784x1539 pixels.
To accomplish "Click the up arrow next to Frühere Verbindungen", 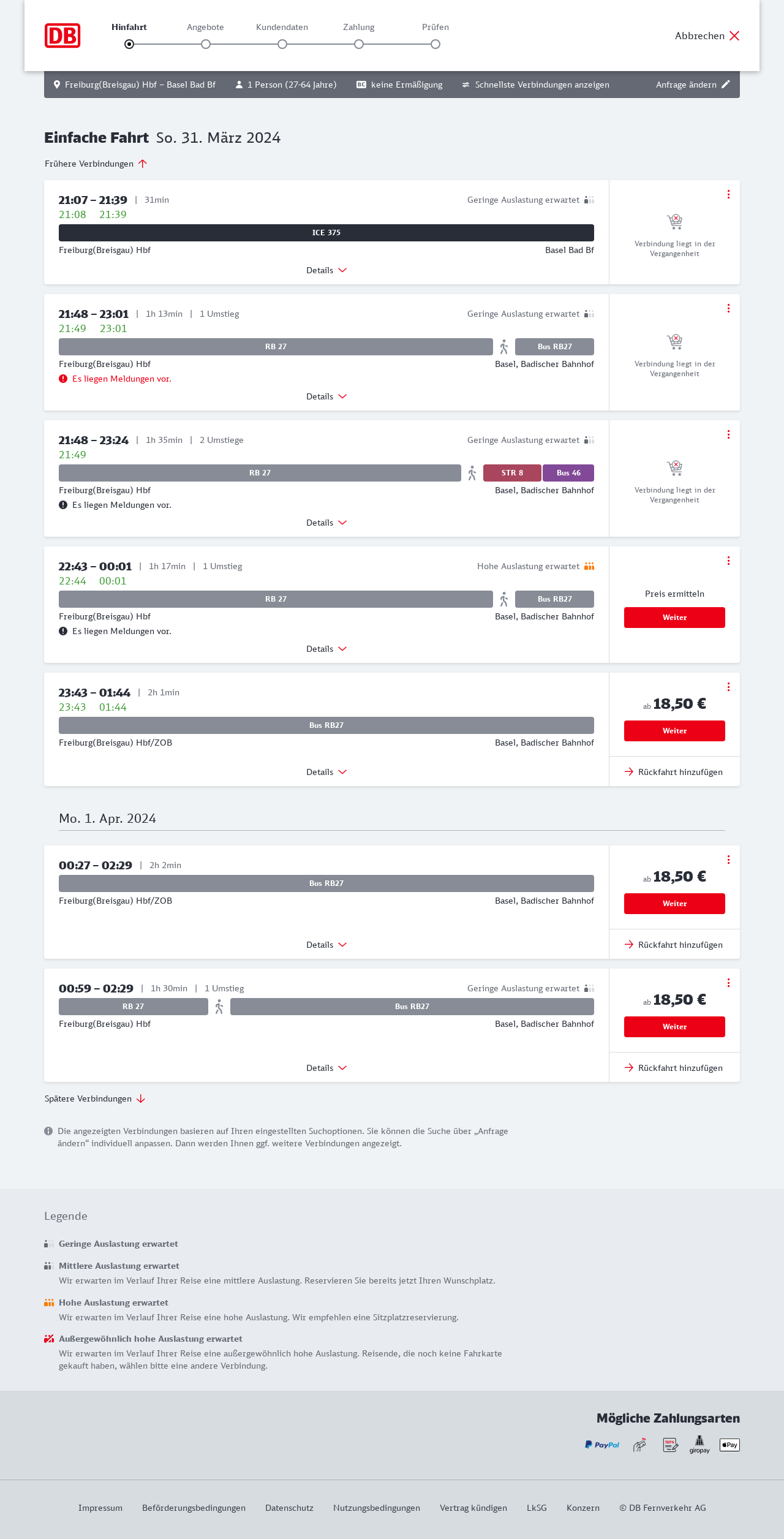I will (x=143, y=164).
